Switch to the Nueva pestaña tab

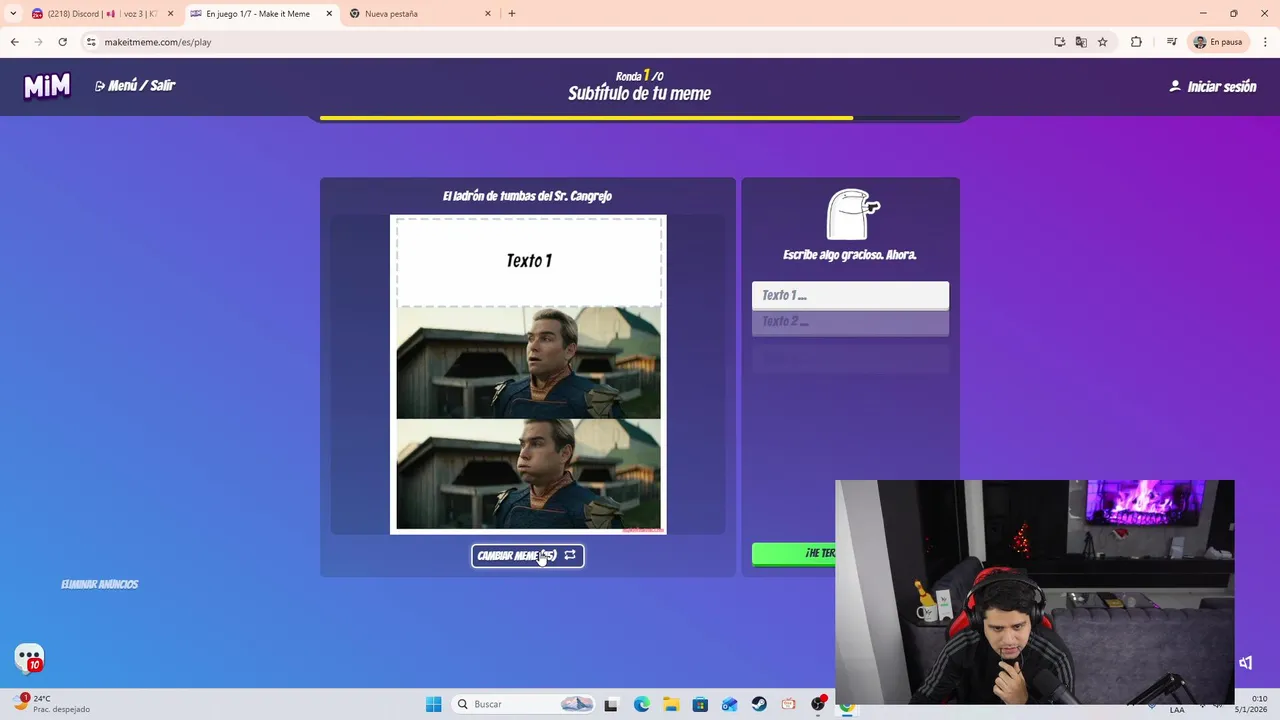(x=420, y=14)
